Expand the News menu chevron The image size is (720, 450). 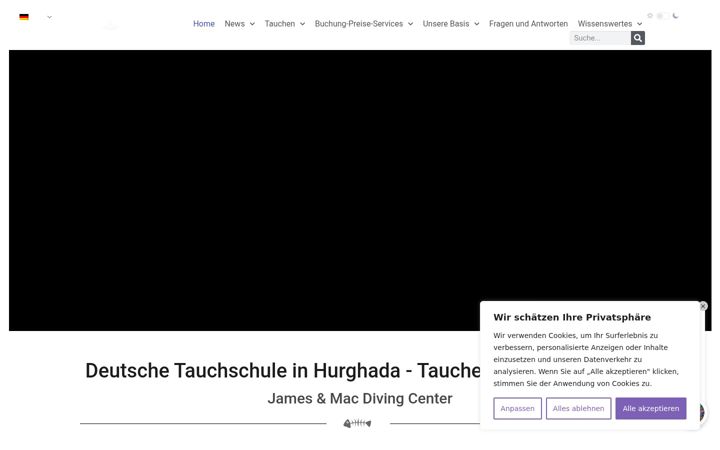(252, 24)
